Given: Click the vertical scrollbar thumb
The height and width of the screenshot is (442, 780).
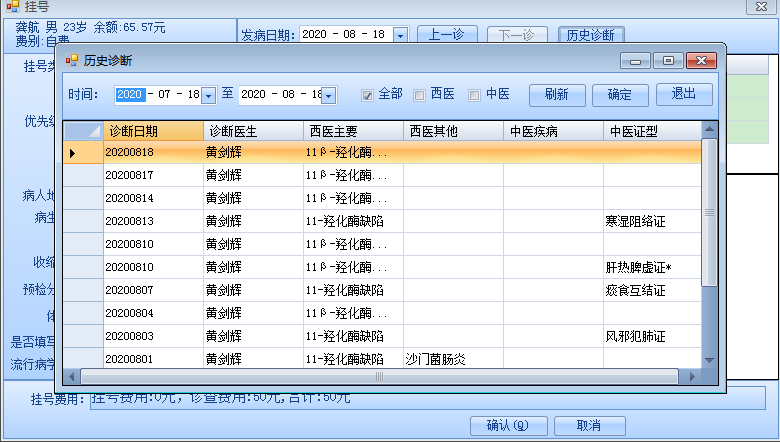Looking at the screenshot, I should (709, 212).
